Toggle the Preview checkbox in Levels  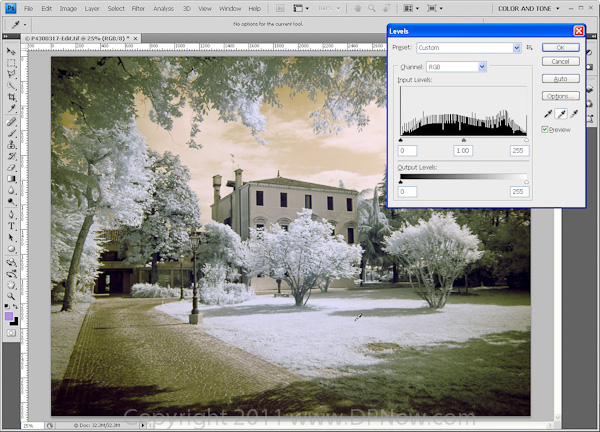546,129
